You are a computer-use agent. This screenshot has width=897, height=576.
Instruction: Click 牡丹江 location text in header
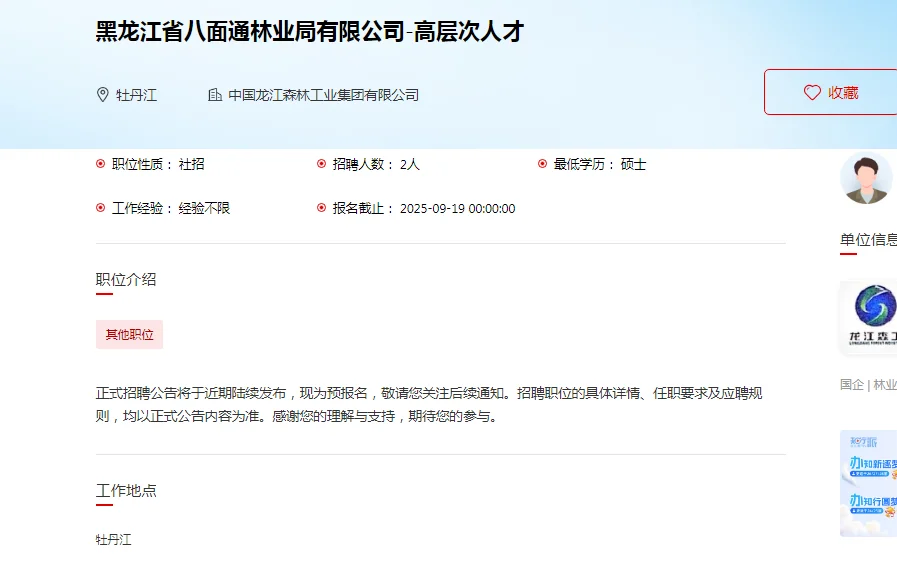(x=136, y=95)
